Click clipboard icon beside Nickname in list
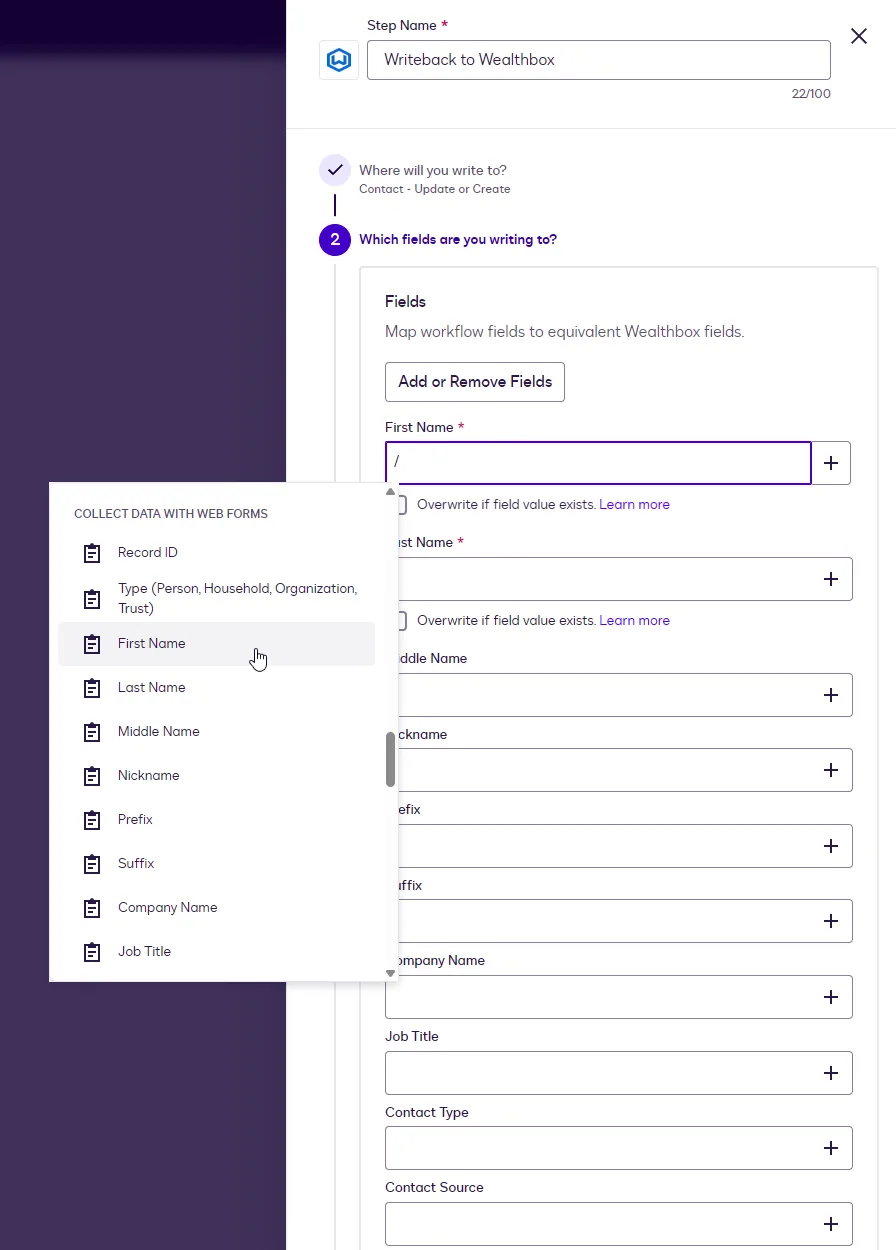The width and height of the screenshot is (896, 1250). click(92, 776)
